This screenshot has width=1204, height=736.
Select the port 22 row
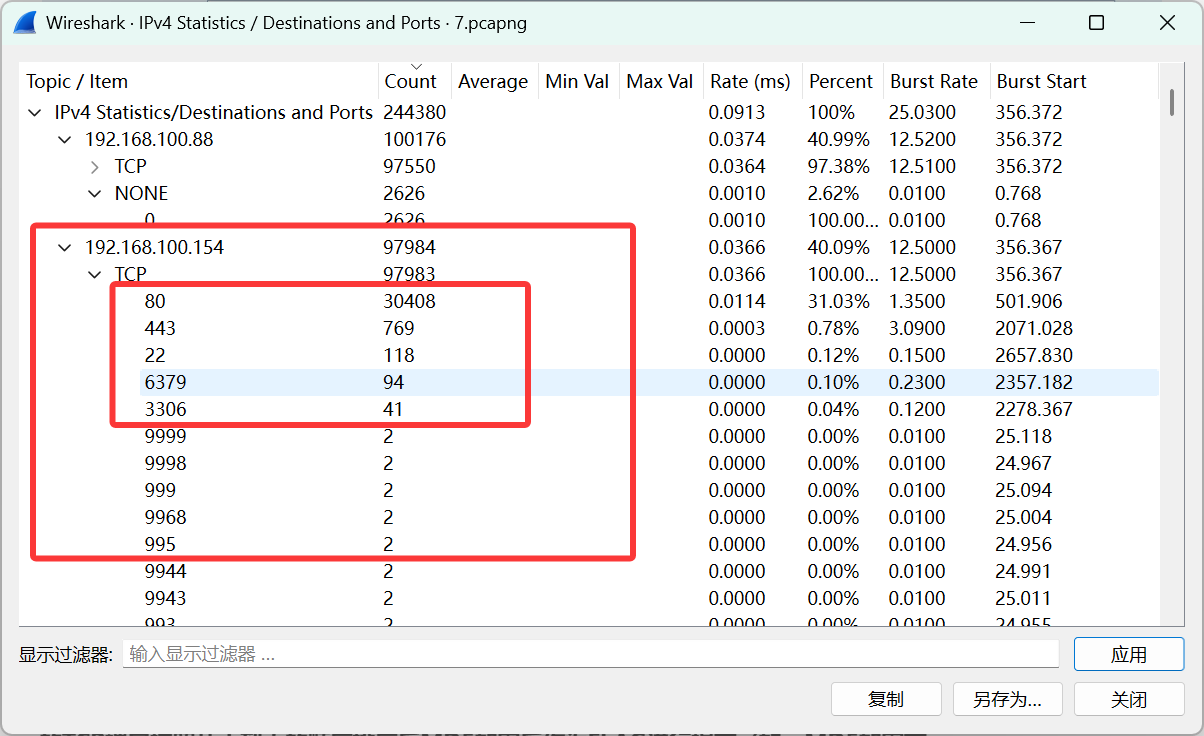[156, 356]
